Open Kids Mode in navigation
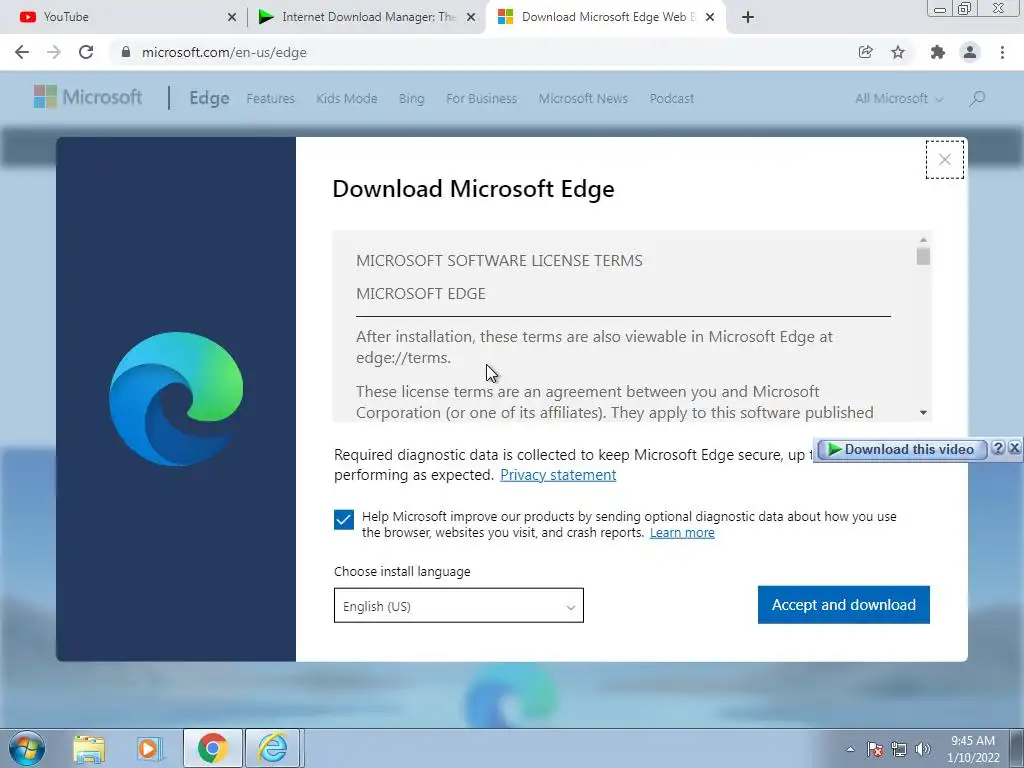The width and height of the screenshot is (1024, 768). click(347, 99)
